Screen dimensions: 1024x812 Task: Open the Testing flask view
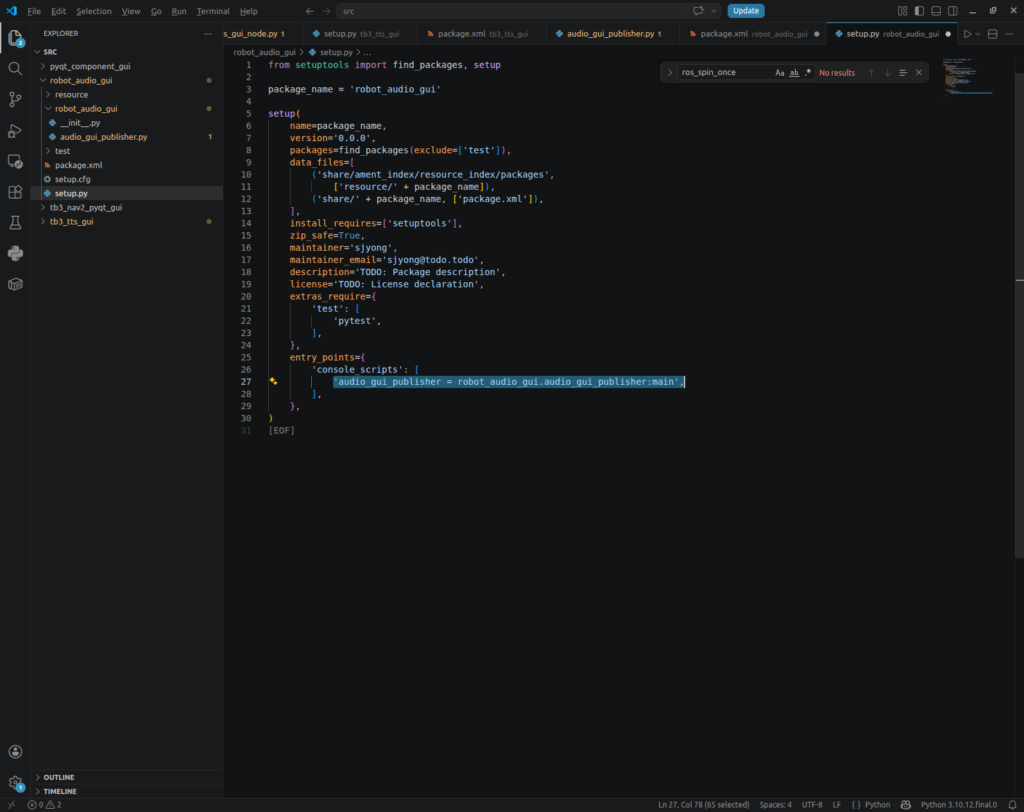pos(15,223)
